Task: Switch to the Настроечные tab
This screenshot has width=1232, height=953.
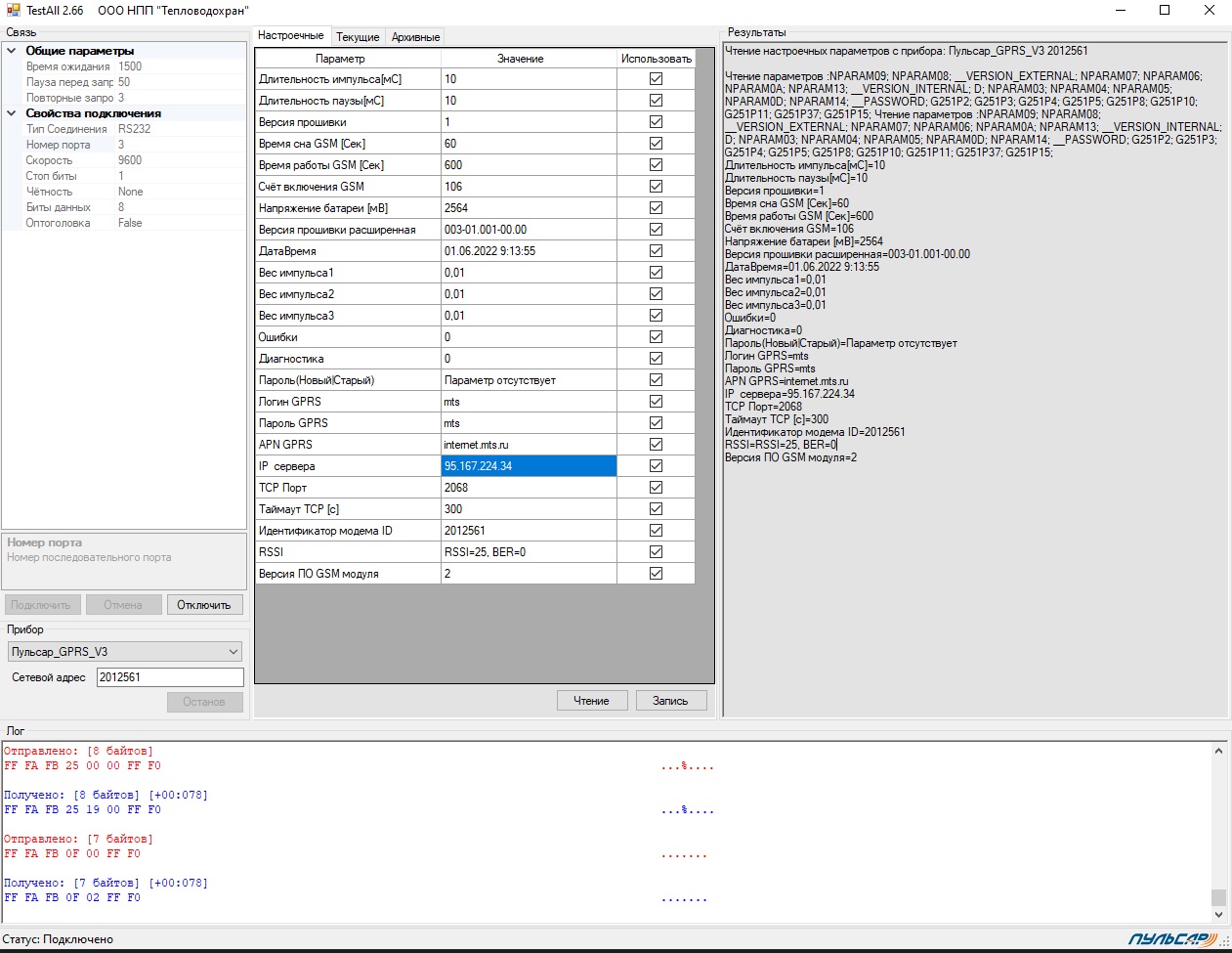Action: (x=291, y=35)
